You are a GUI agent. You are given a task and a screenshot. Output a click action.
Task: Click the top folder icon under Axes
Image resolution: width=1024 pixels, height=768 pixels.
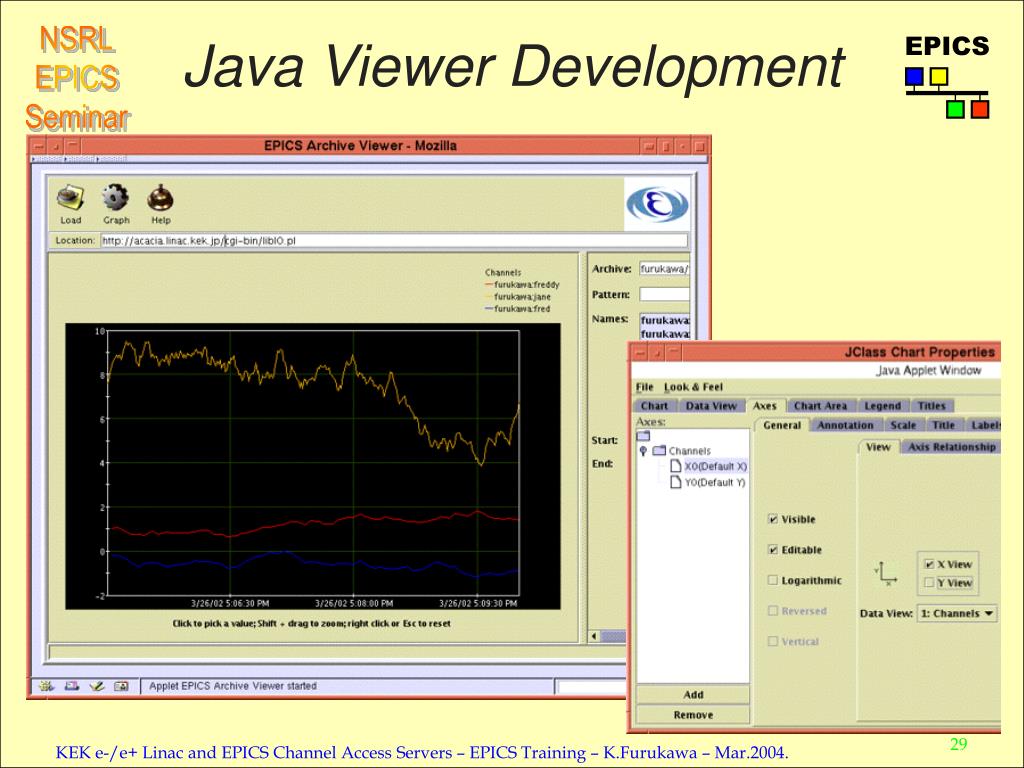643,436
